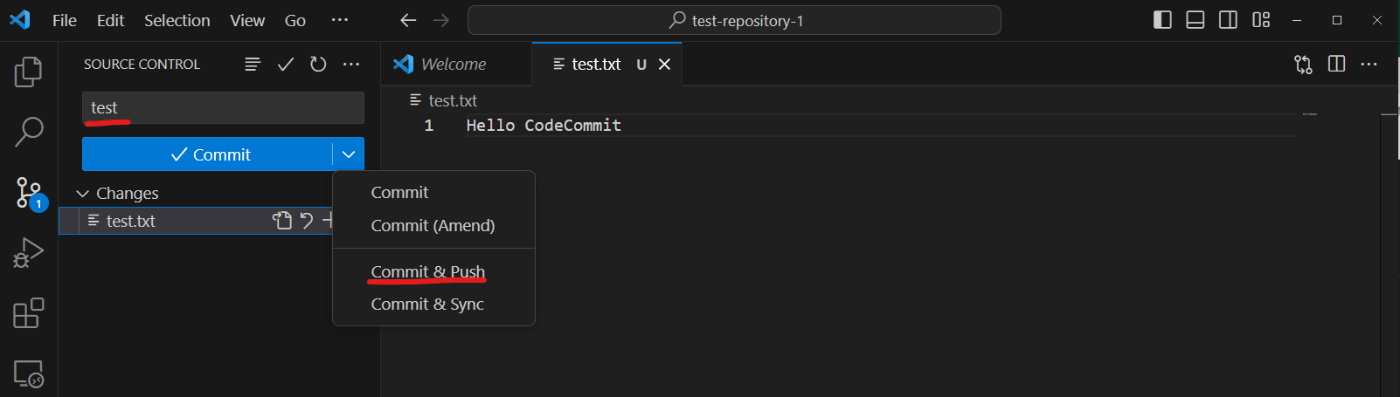Screen dimensions: 1400x397
Task: Refresh source control with the circular arrow
Action: click(x=318, y=64)
